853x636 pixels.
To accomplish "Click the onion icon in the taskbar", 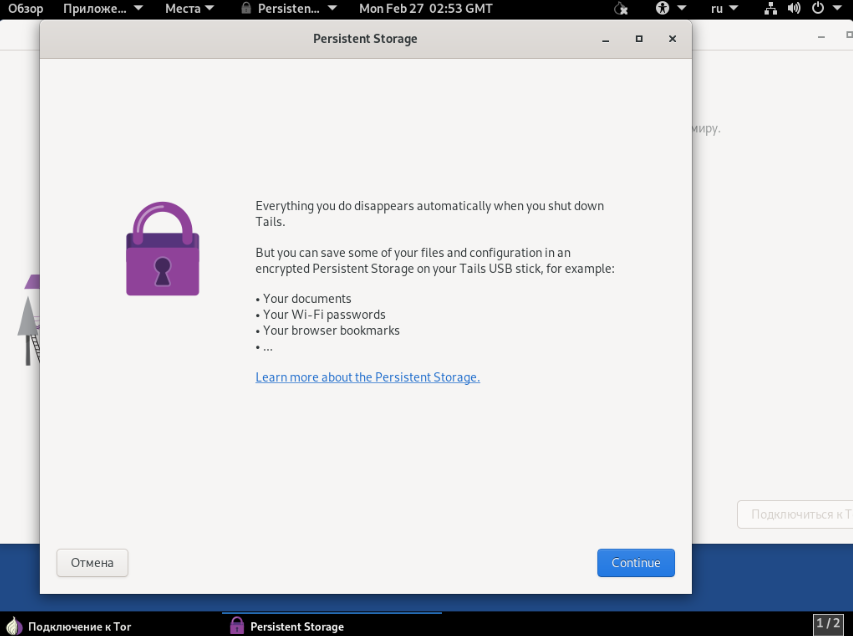I will 14,626.
